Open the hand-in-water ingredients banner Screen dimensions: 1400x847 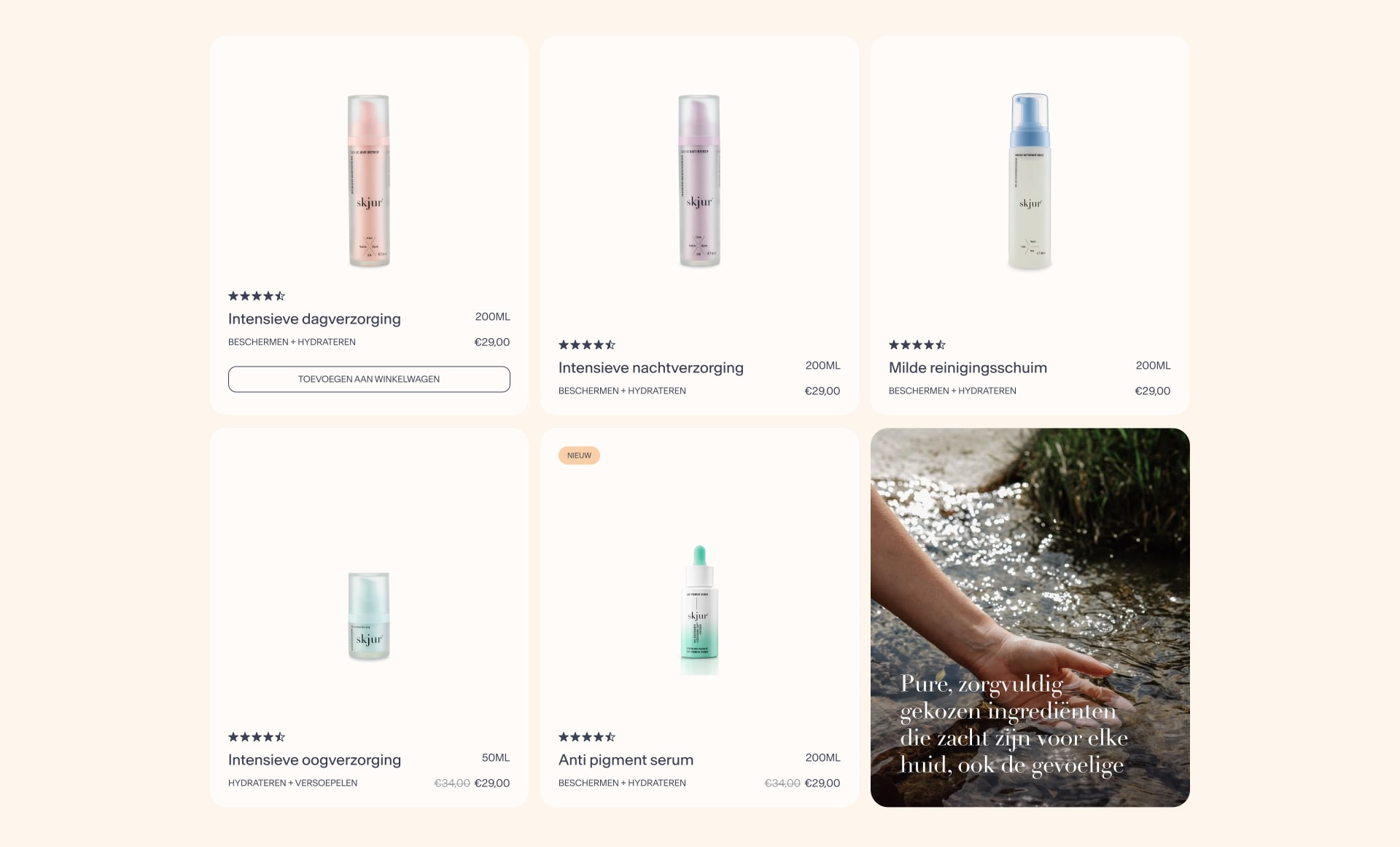click(1030, 617)
